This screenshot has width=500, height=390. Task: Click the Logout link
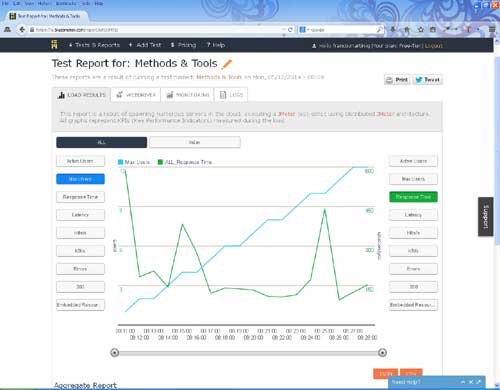434,46
